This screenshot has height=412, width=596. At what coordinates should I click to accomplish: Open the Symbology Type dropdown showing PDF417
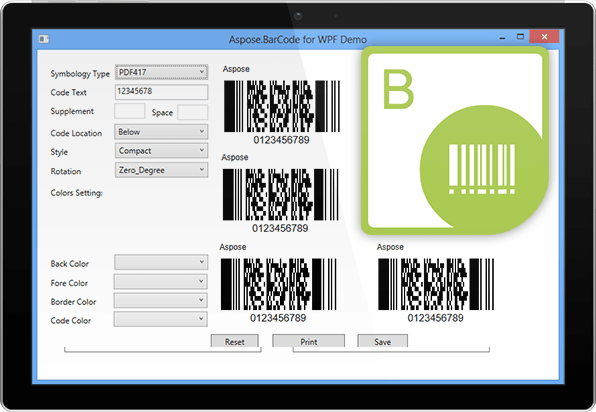[161, 72]
